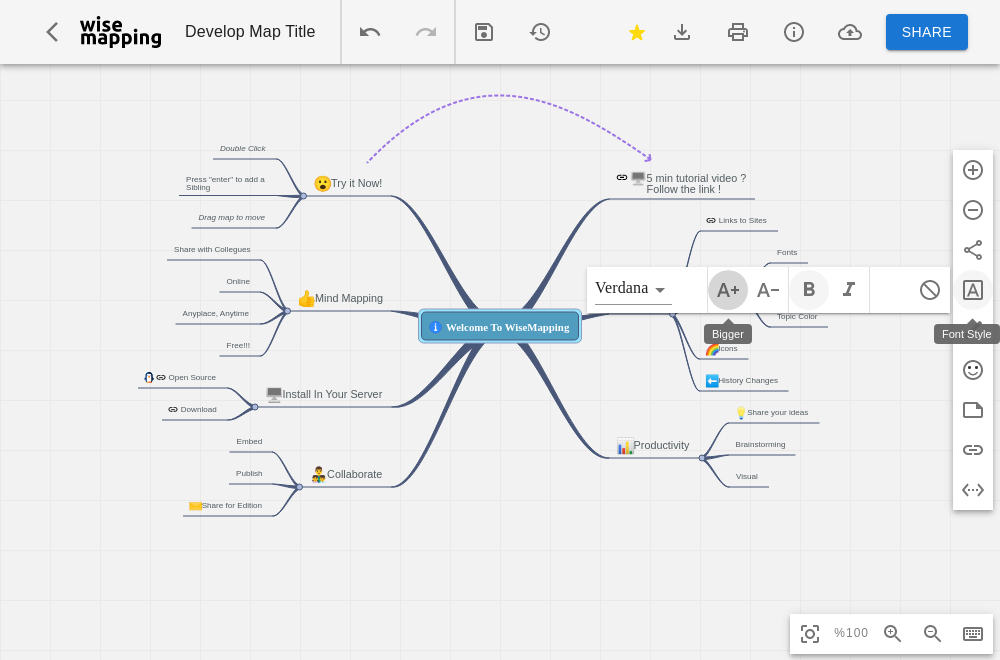Select the Share with Collegues subtopic
Screen dimensions: 1000x660
[x=212, y=249]
